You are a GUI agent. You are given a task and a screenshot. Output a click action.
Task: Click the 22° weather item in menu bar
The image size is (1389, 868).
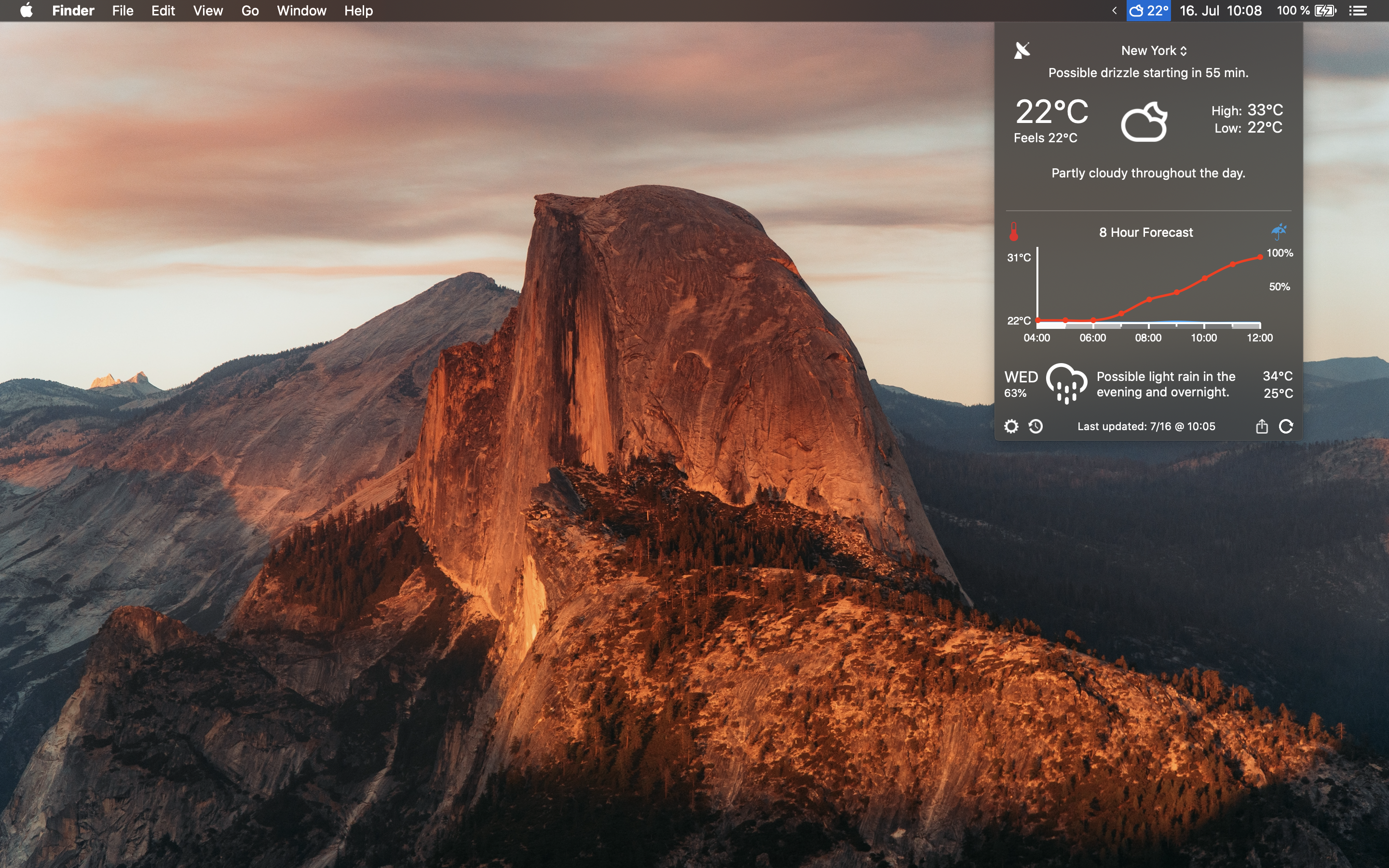pyautogui.click(x=1148, y=10)
